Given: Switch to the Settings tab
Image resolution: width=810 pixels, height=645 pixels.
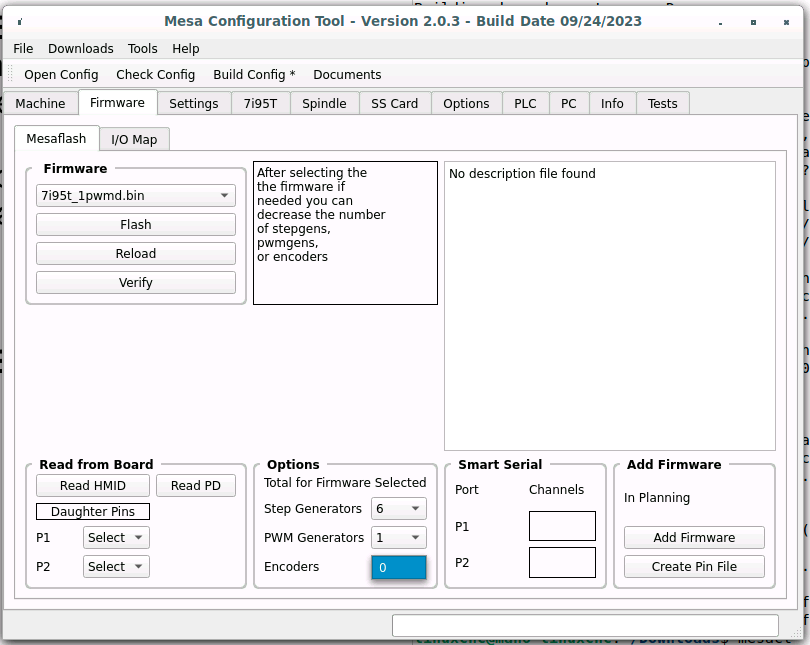Looking at the screenshot, I should point(194,103).
